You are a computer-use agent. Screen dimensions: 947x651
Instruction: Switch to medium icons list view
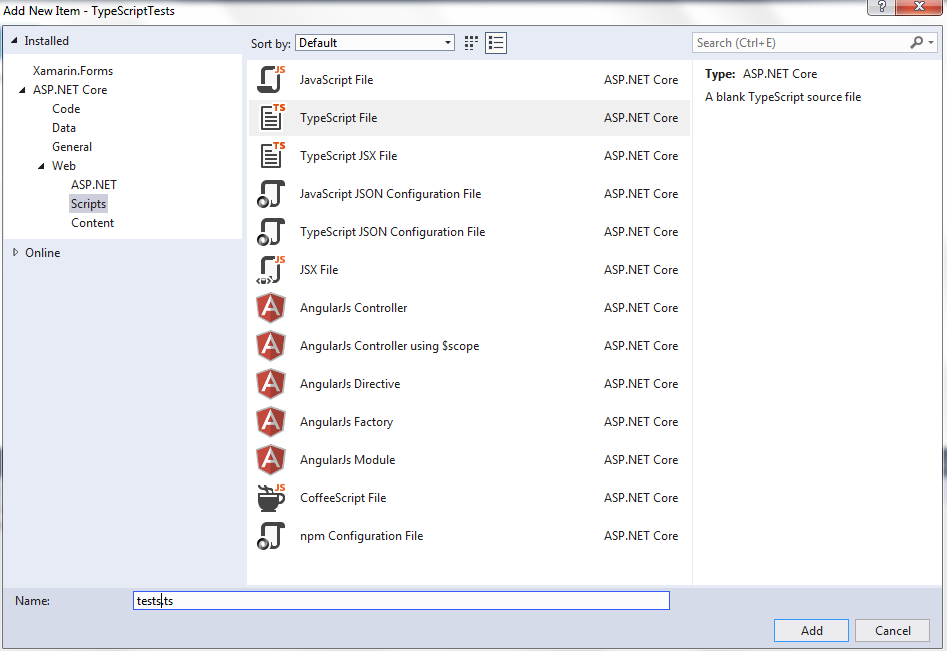(x=496, y=43)
